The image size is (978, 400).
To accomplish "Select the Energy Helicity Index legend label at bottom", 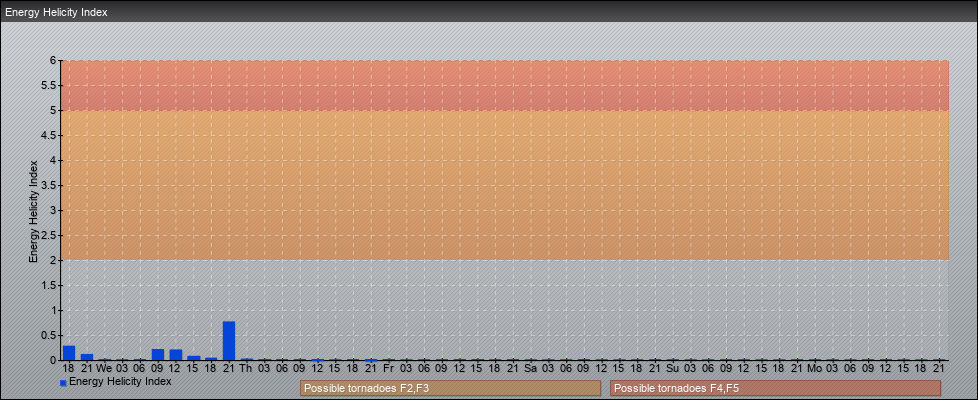I will tap(120, 381).
